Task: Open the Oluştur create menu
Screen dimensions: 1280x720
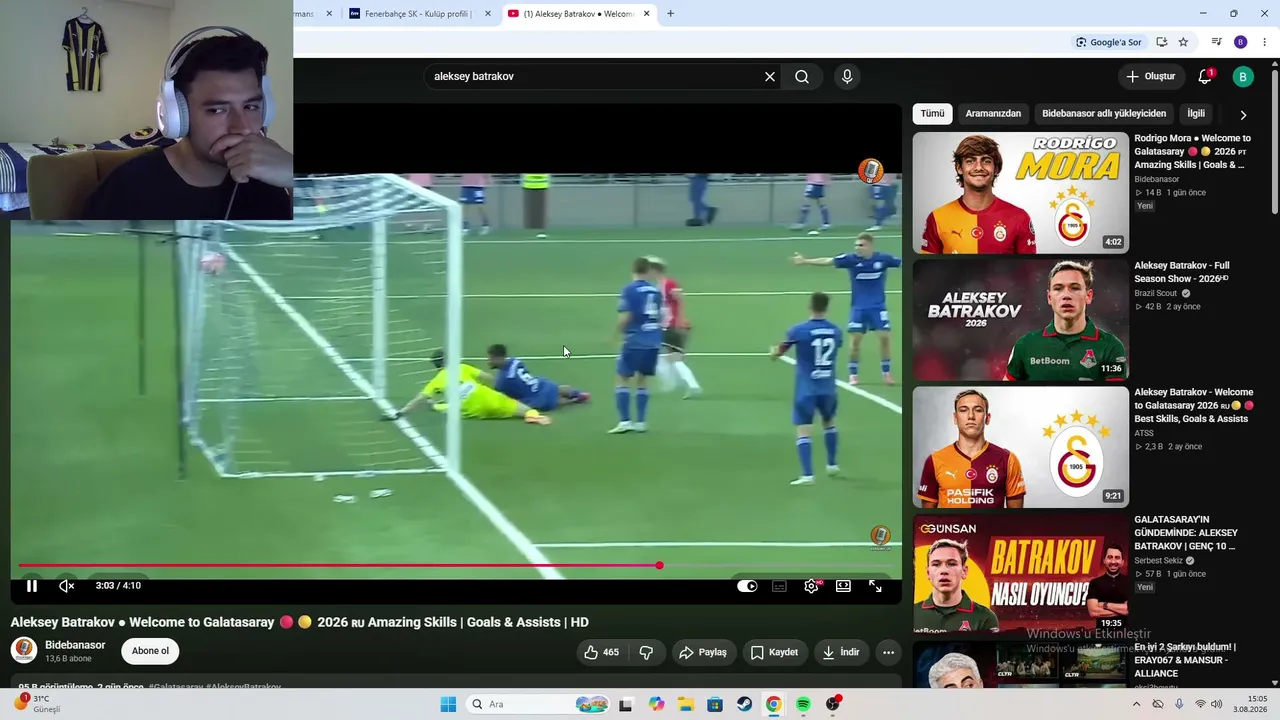Action: [1151, 77]
